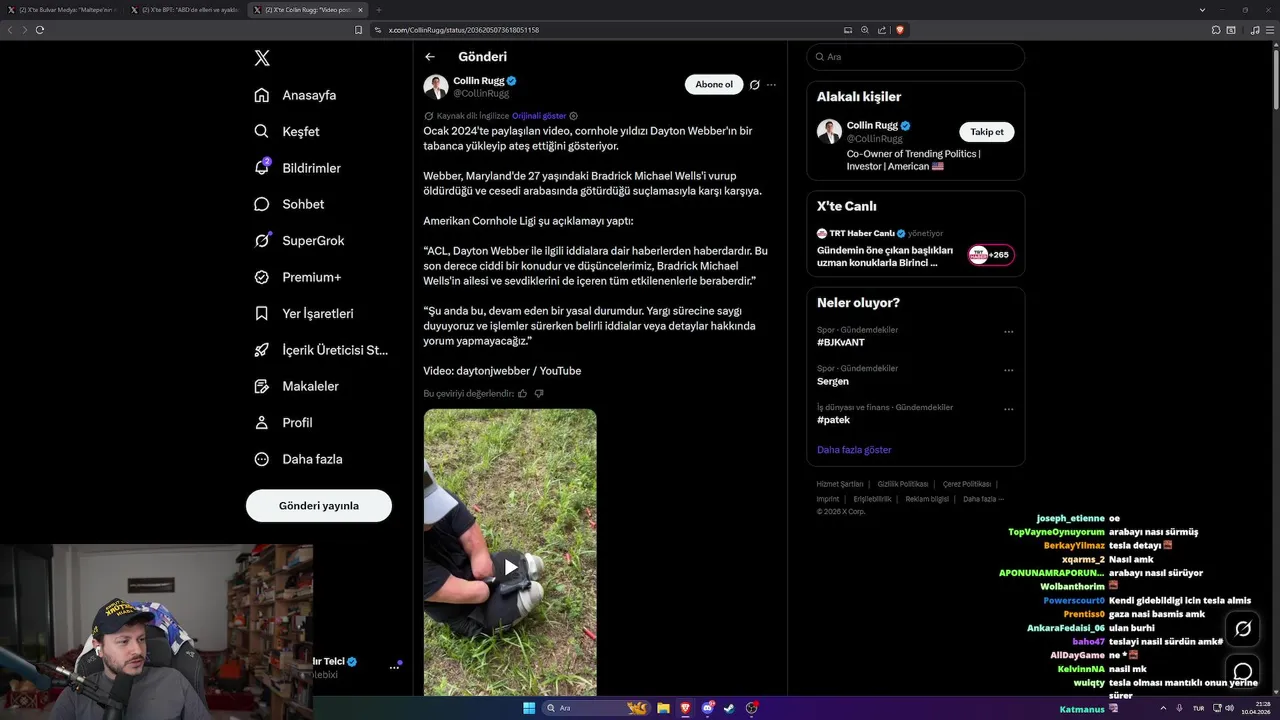The width and height of the screenshot is (1280, 720).
Task: Open İçerik Üreticisi Stüdyosu item
Action: point(321,350)
